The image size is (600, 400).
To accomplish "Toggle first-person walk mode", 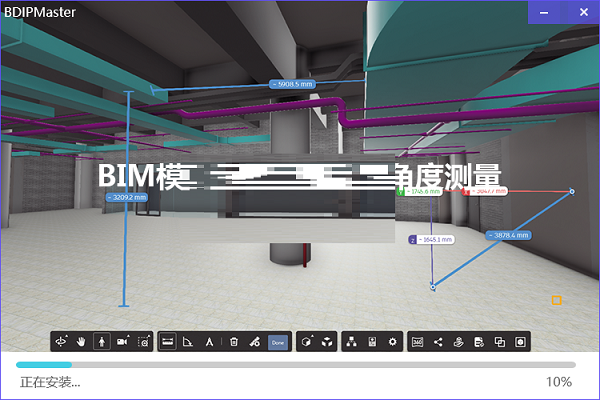I will click(101, 342).
